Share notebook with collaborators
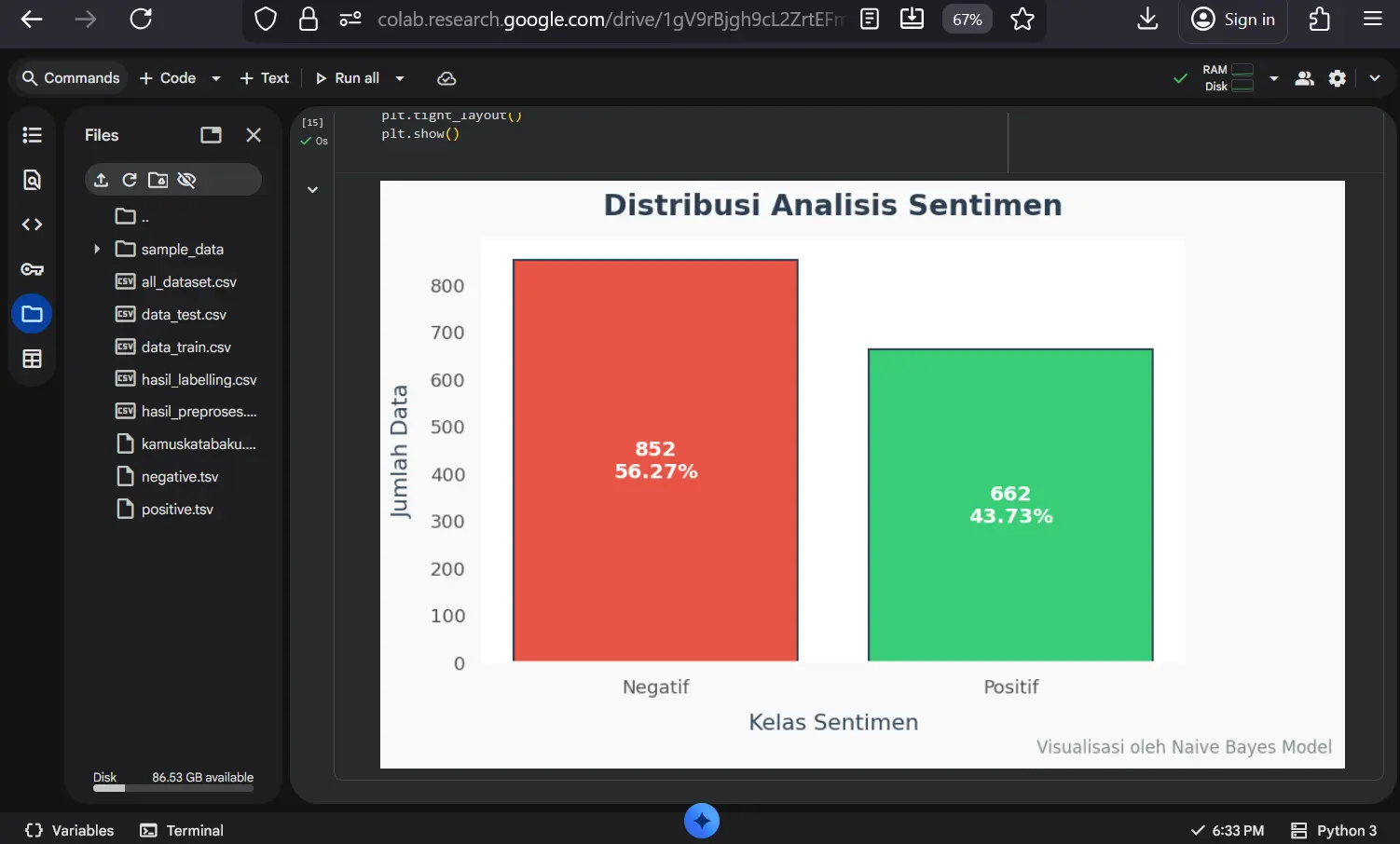This screenshot has height=844, width=1400. point(1305,78)
